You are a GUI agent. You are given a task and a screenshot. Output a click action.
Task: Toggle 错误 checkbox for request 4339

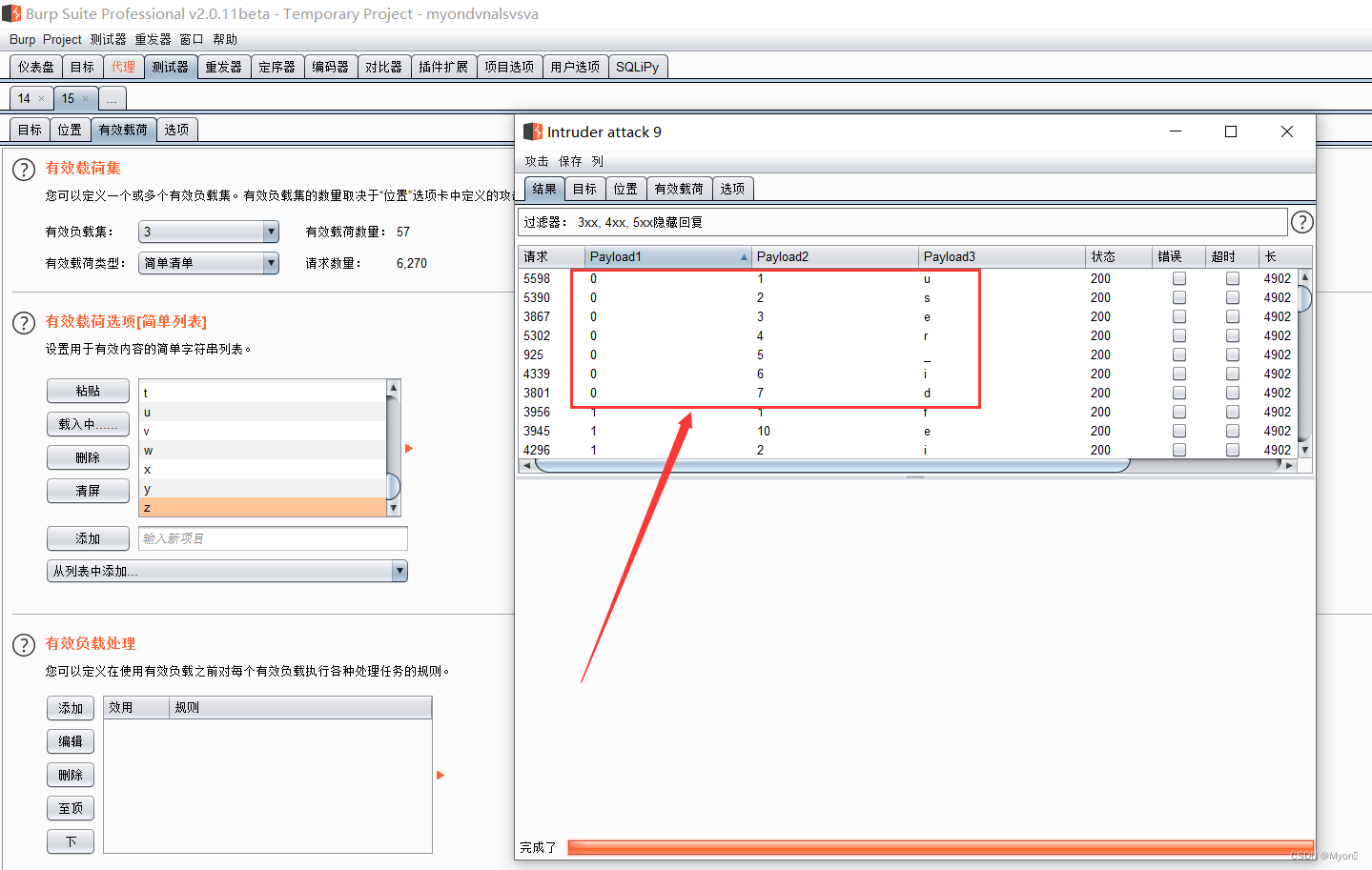[1179, 374]
